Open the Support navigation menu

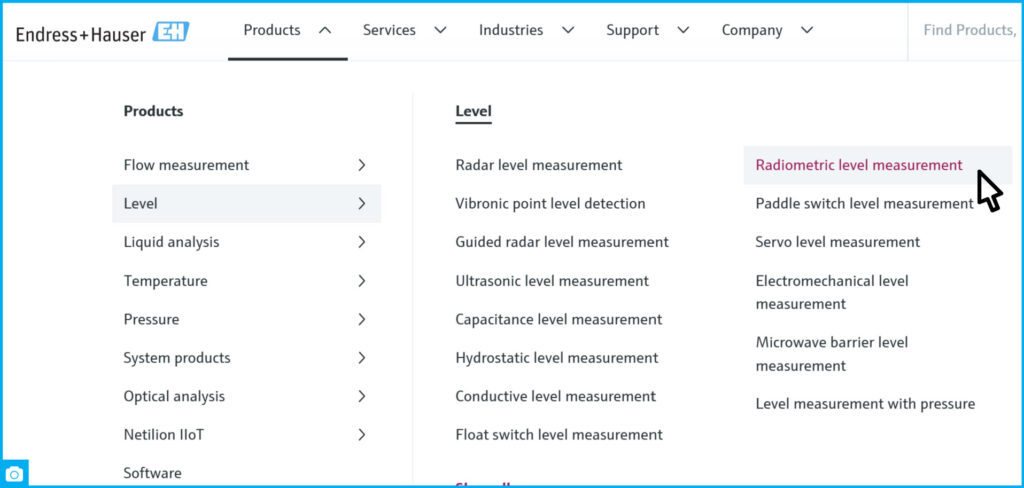click(647, 30)
